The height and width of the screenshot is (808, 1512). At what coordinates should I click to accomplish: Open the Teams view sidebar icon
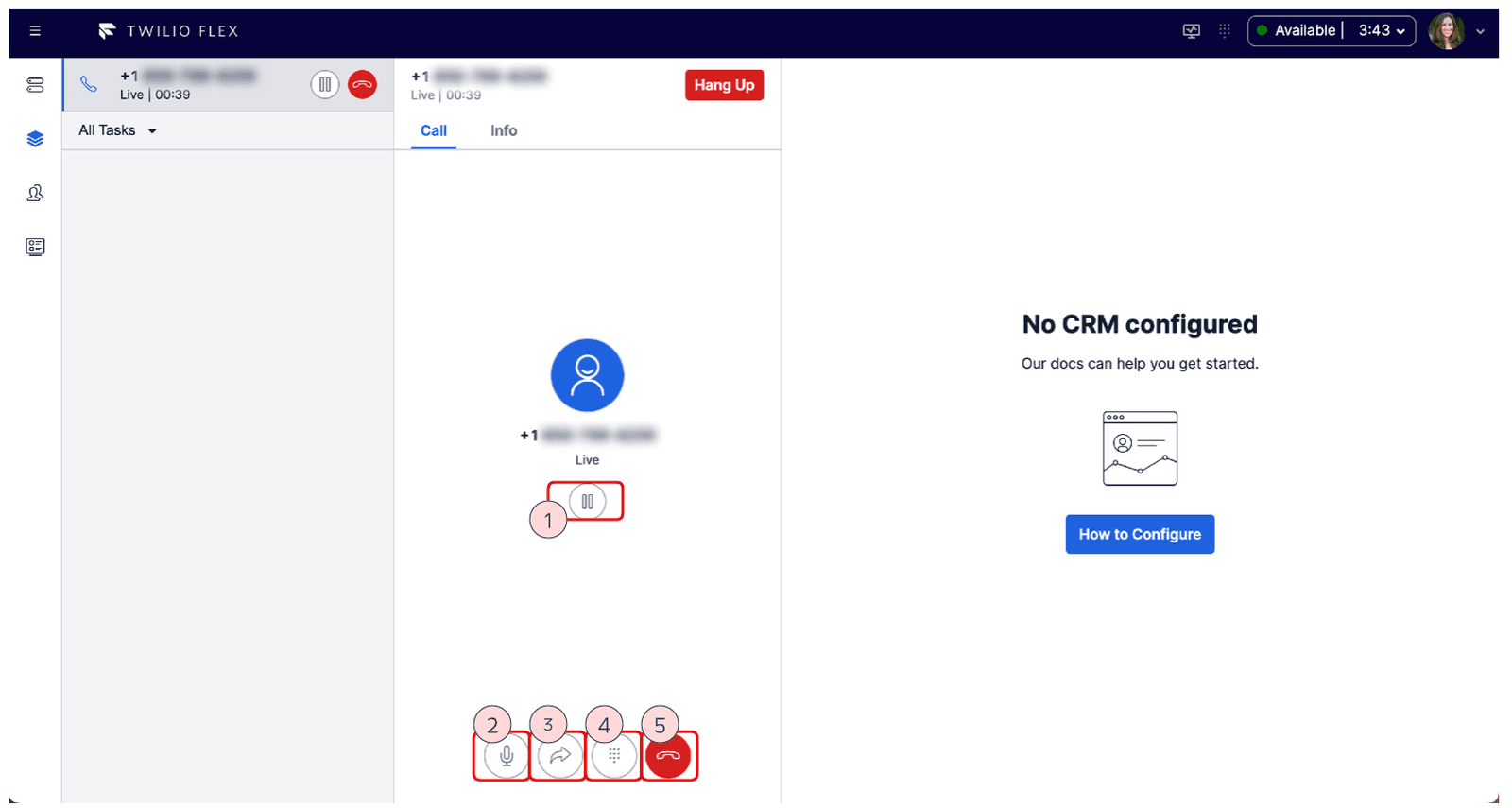(x=35, y=193)
